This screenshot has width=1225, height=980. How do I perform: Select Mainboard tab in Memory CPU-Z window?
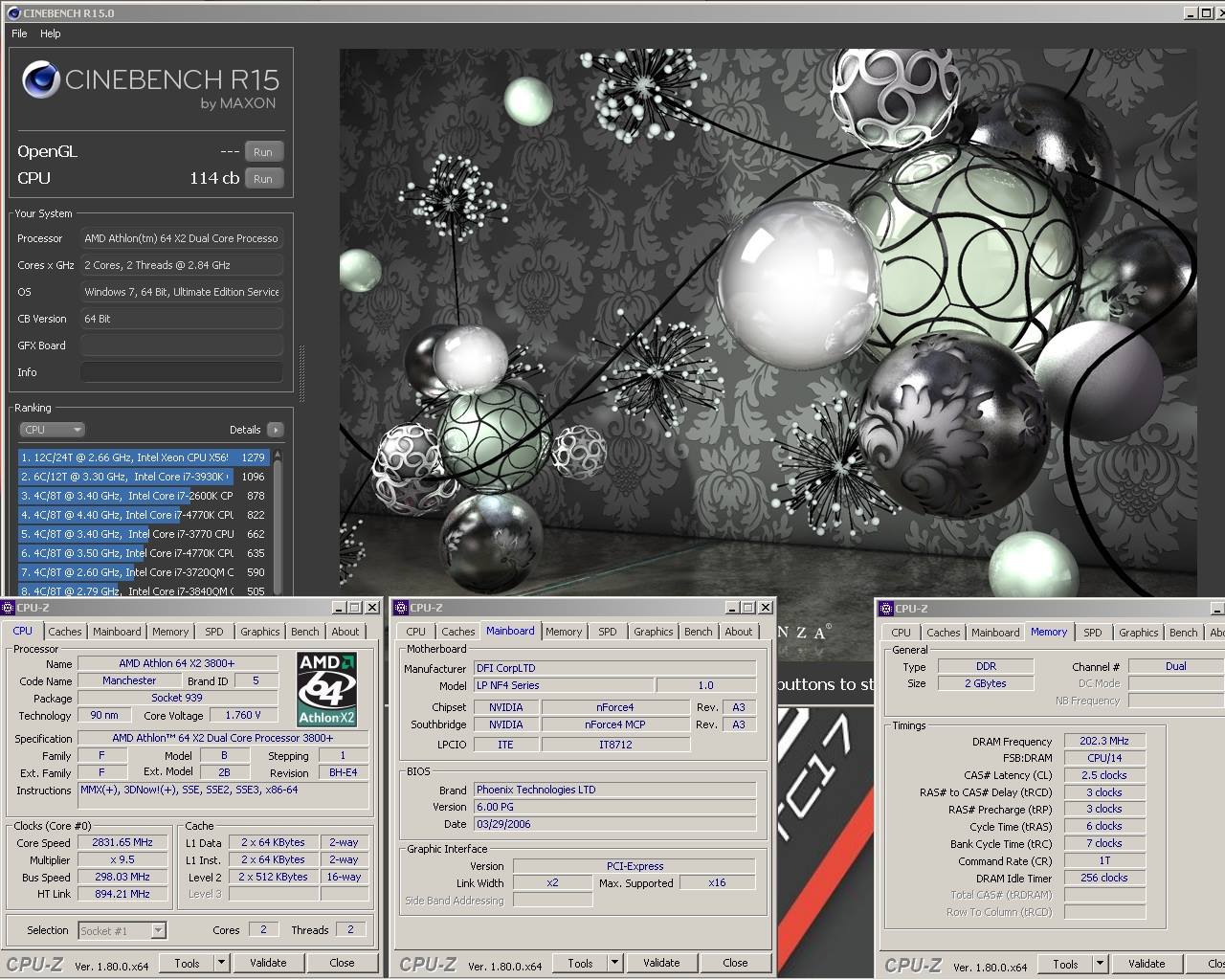995,633
